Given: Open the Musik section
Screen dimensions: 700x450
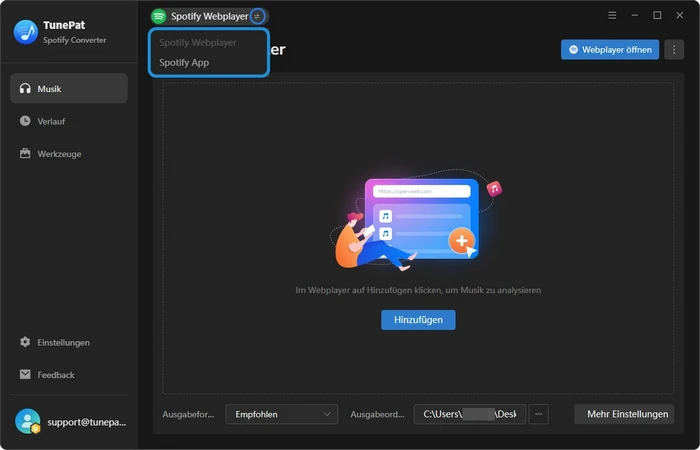Looking at the screenshot, I should (x=69, y=88).
